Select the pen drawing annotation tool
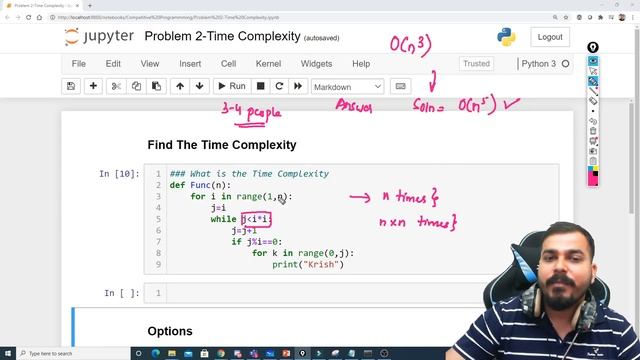Viewport: 640px width, 360px height. 593,81
